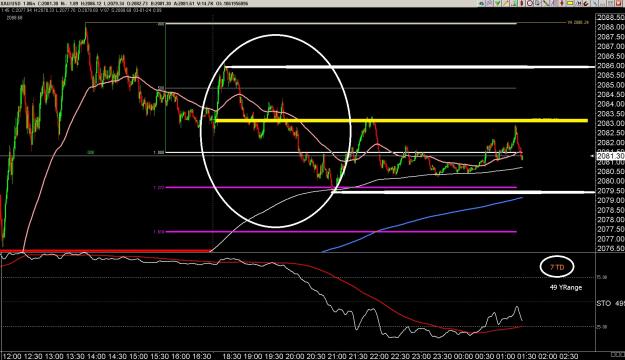The image size is (625, 360).
Task: Select the yellow diagonal line drawing tool
Action: pos(505,3)
